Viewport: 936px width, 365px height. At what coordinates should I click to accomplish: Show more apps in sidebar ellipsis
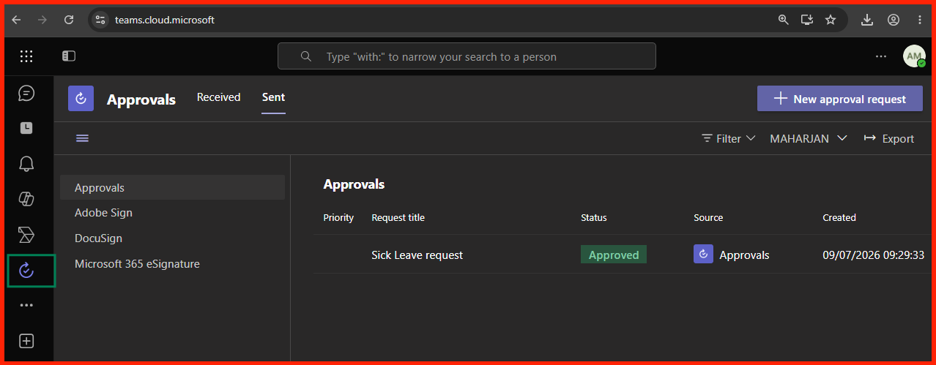(x=26, y=305)
